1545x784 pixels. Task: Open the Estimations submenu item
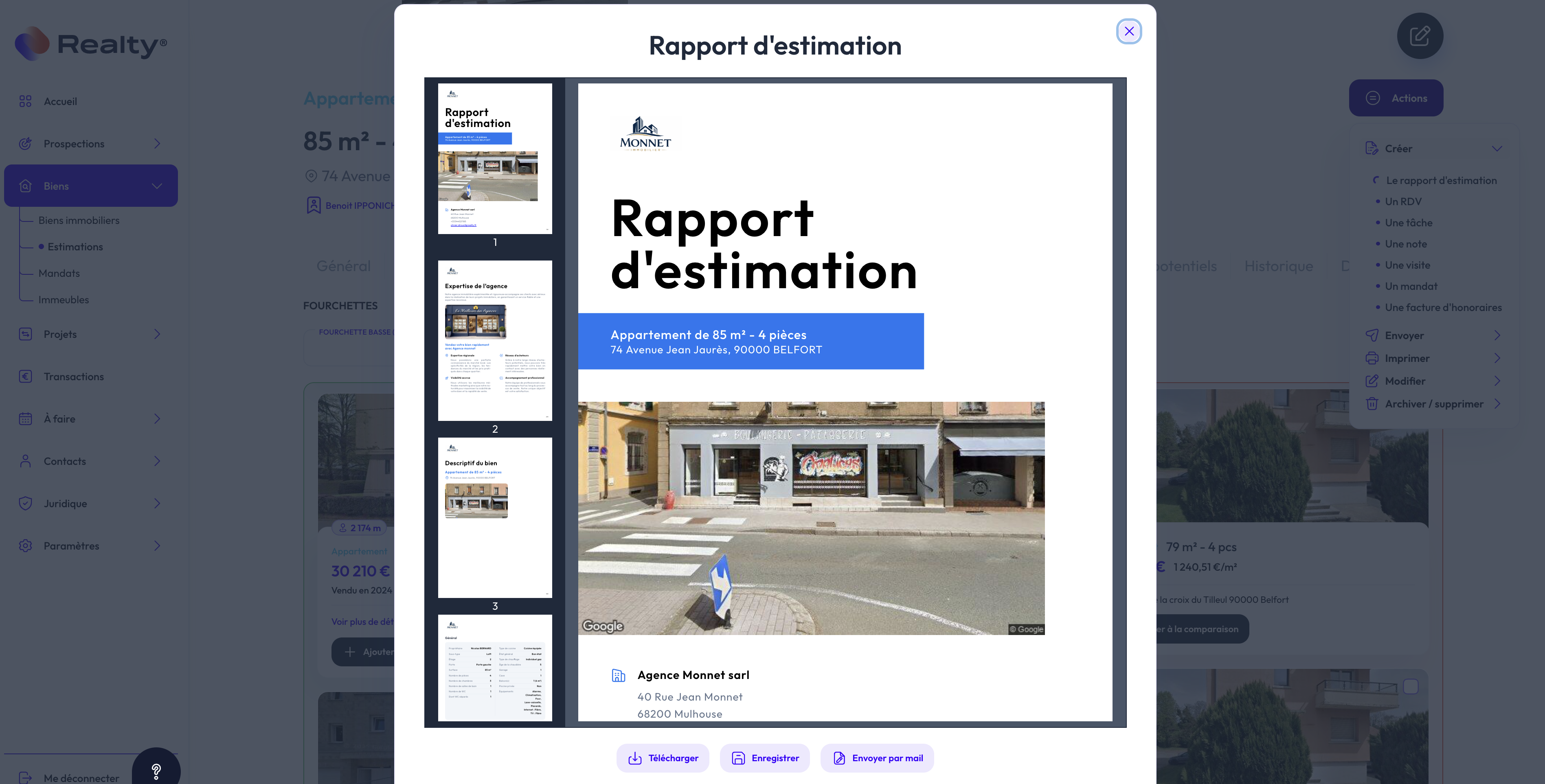75,247
